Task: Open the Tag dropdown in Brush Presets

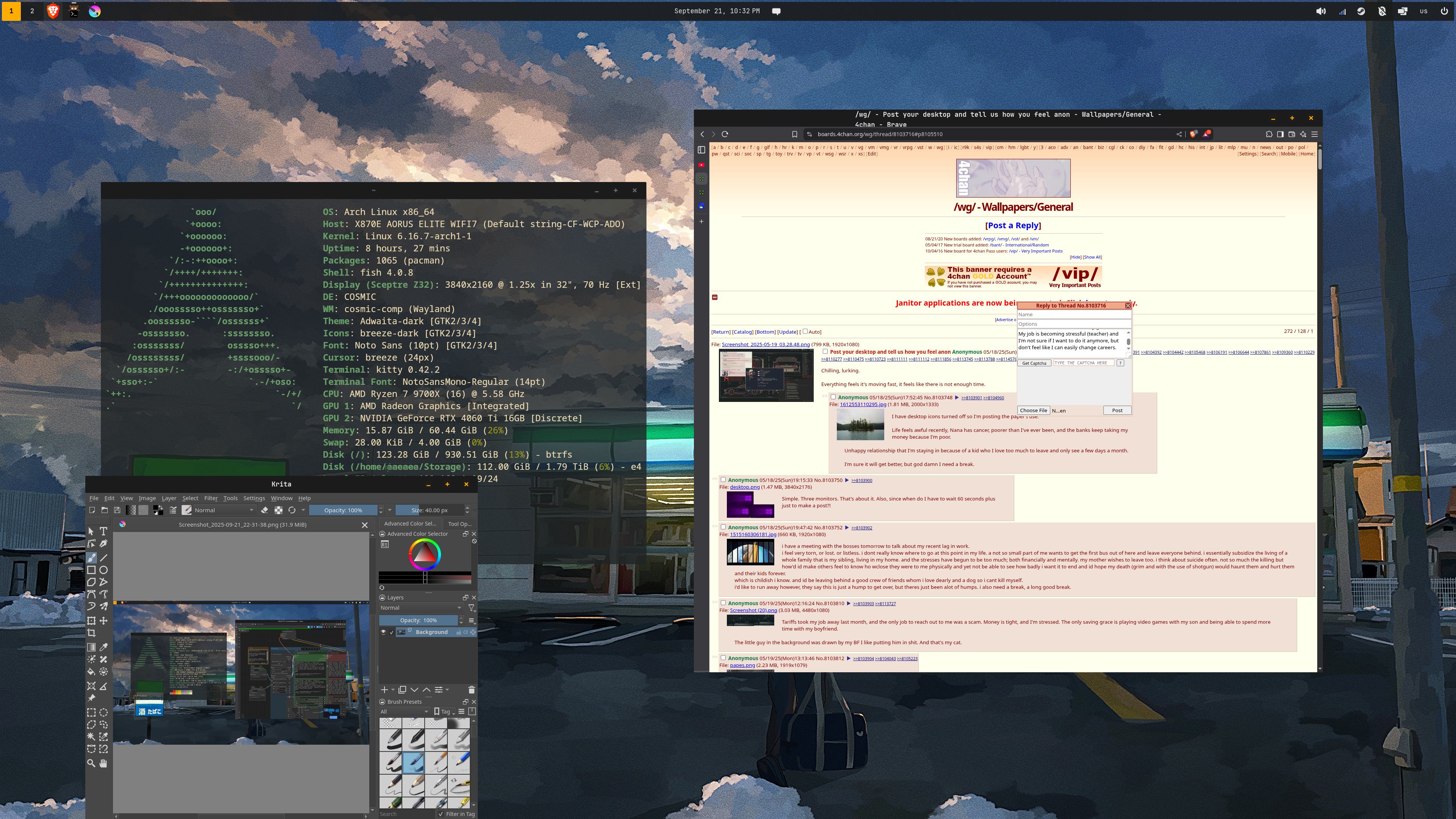Action: pyautogui.click(x=444, y=712)
